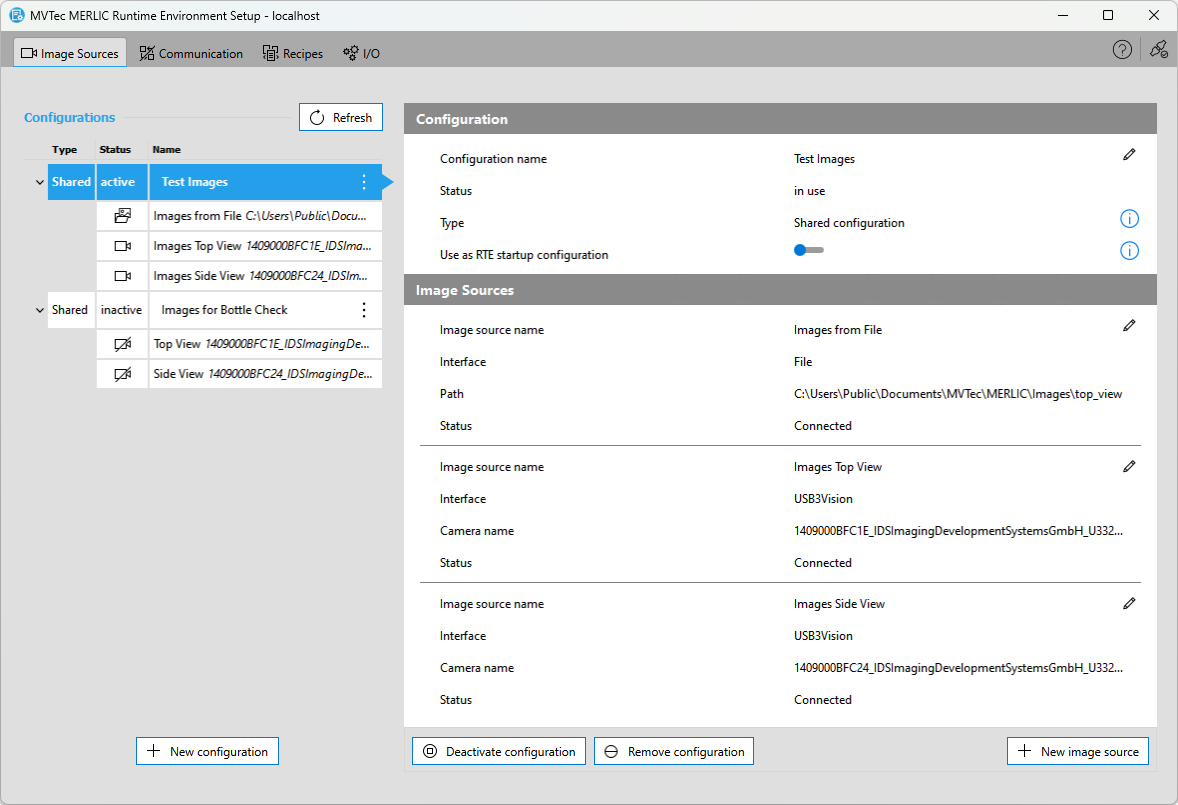Image resolution: width=1178 pixels, height=805 pixels.
Task: Click edit pencil for Images Side View source
Action: 1129,603
